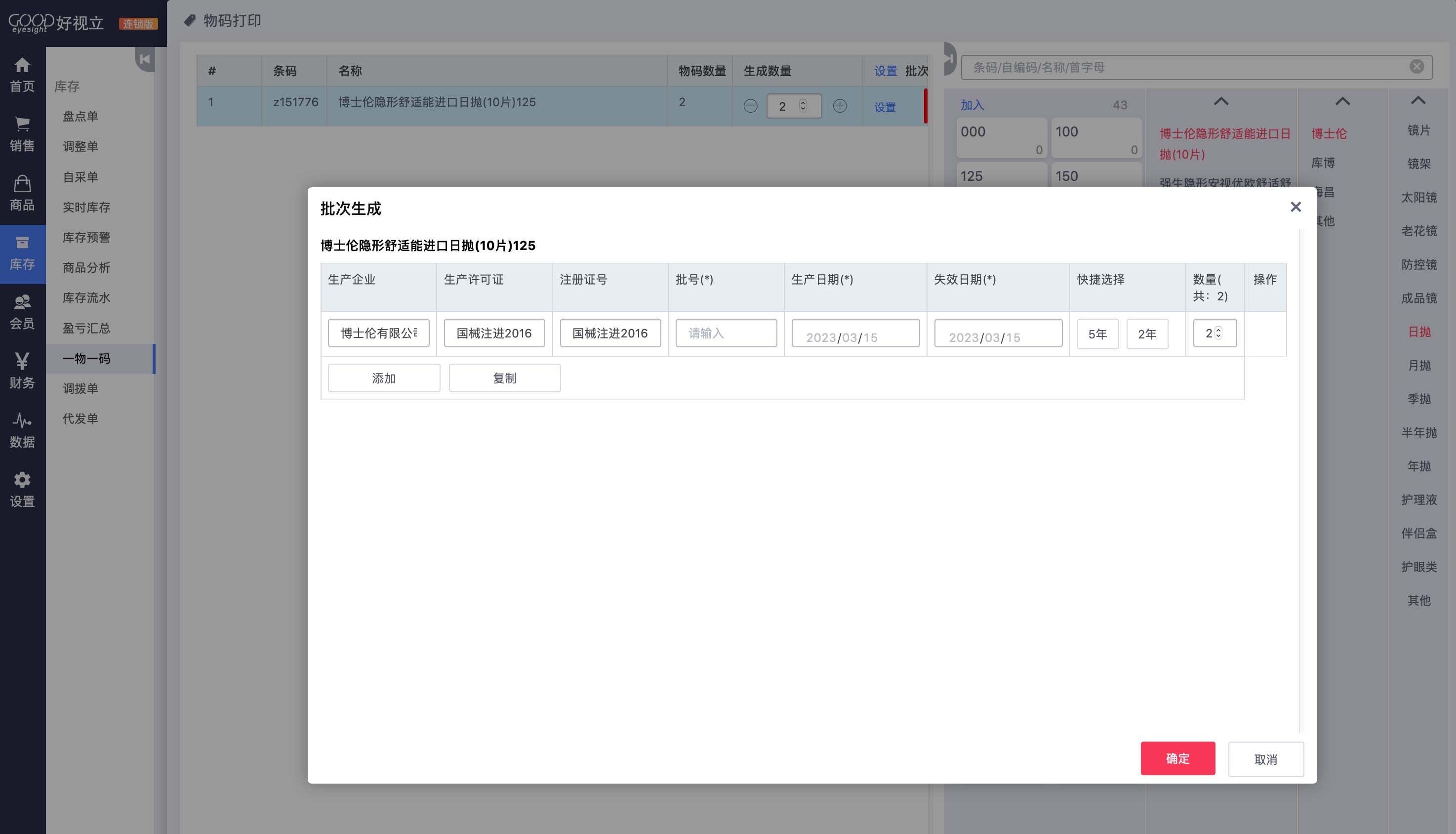Open the 会员 members icon
This screenshot has width=1456, height=834.
pyautogui.click(x=22, y=302)
